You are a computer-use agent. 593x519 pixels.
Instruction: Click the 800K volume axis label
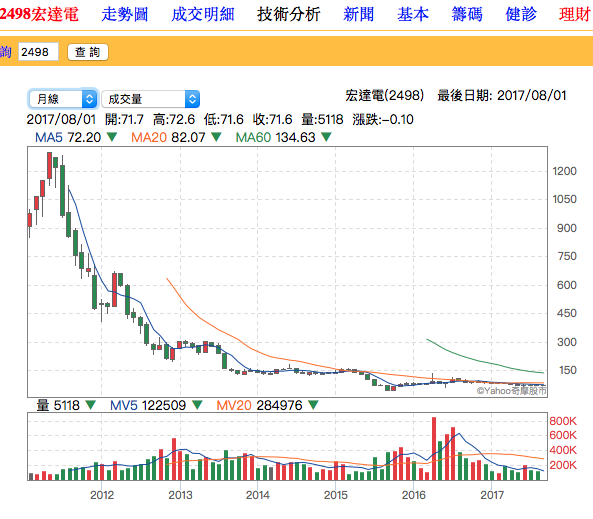click(563, 421)
